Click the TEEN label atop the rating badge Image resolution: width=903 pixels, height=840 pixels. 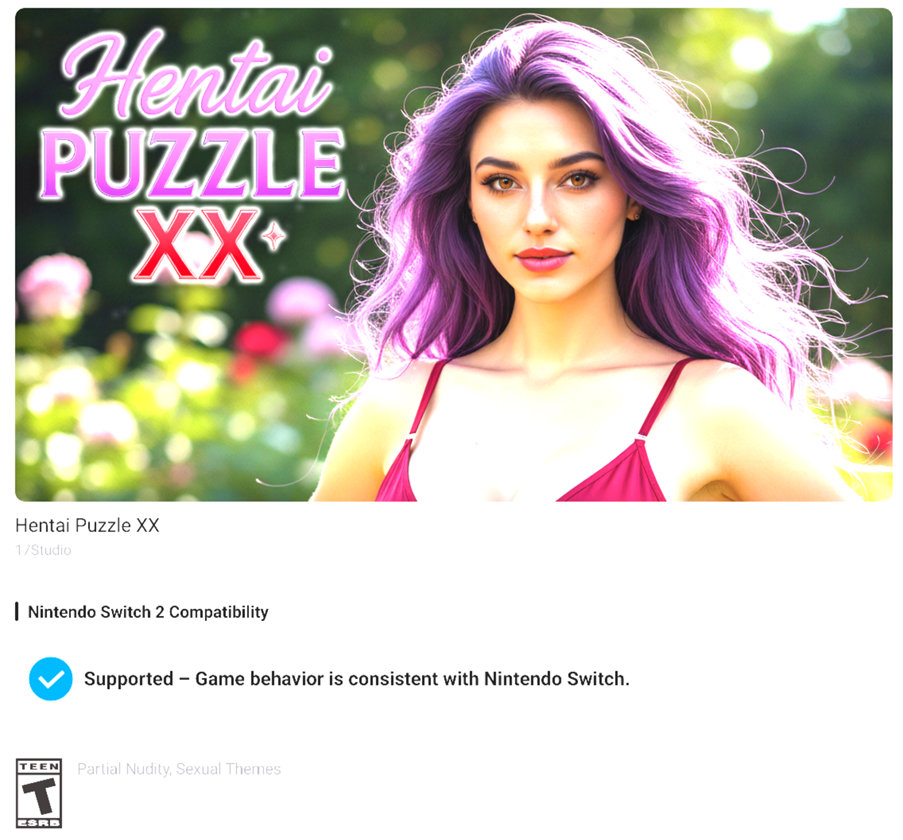39,766
